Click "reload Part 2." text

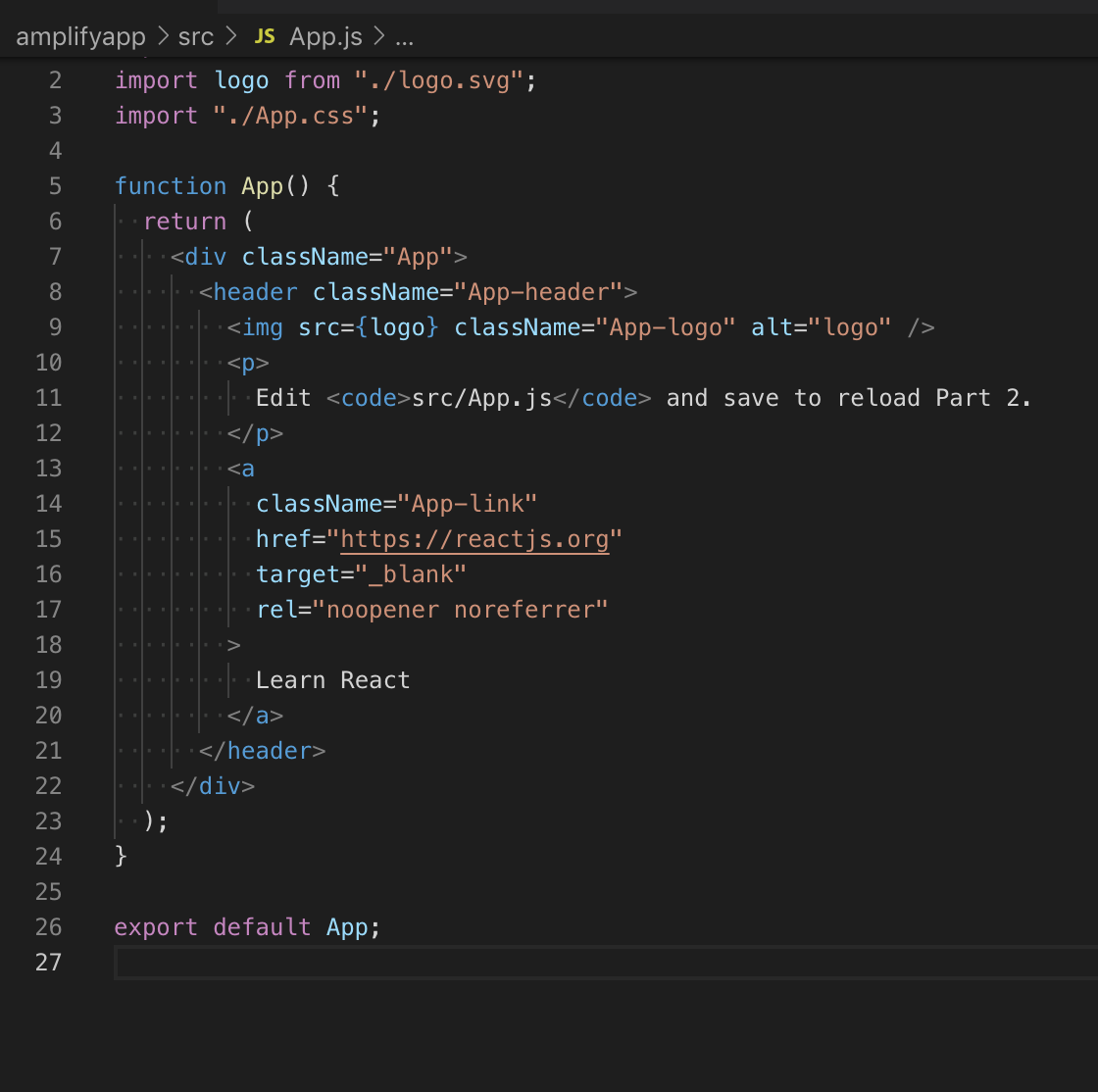point(934,398)
